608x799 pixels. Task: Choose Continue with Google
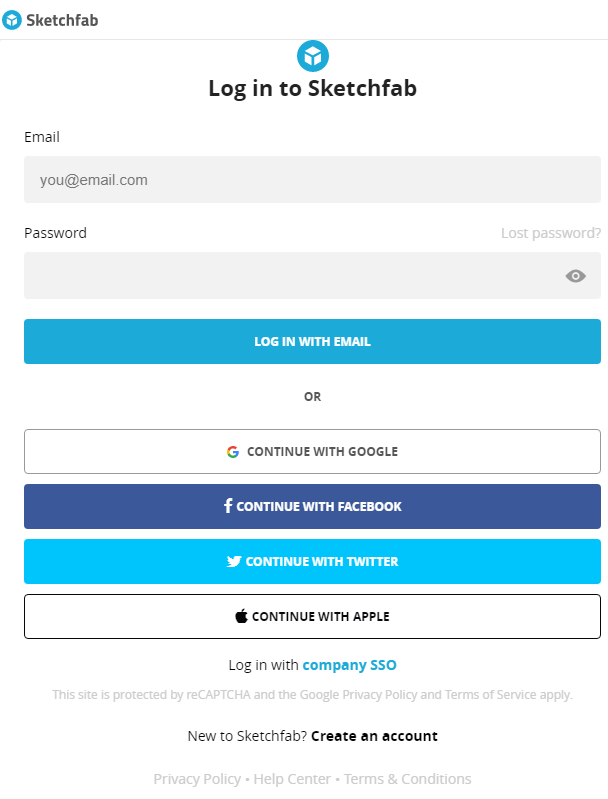pos(312,451)
